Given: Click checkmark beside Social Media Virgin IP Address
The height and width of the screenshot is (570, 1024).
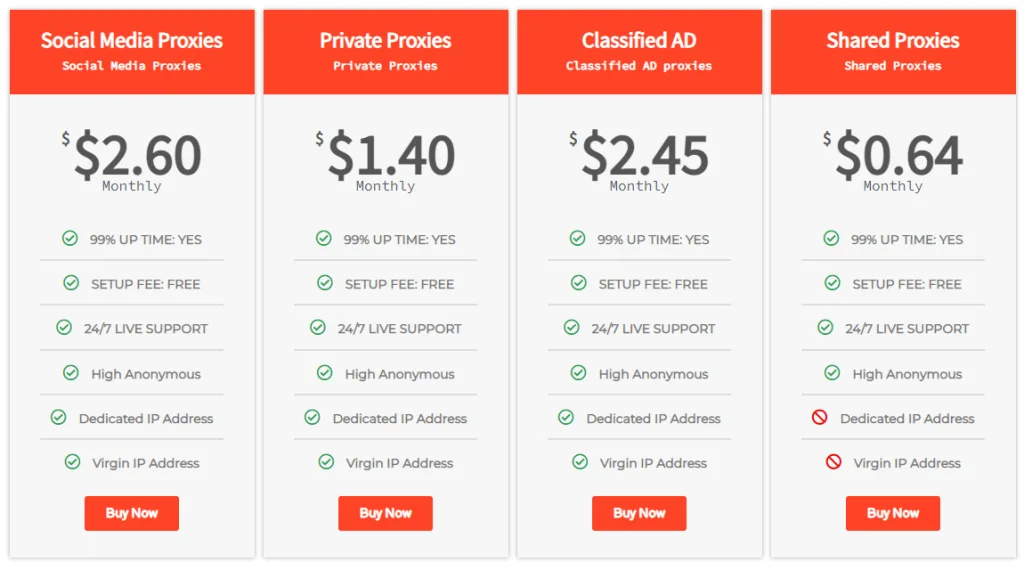Looking at the screenshot, I should pyautogui.click(x=72, y=462).
